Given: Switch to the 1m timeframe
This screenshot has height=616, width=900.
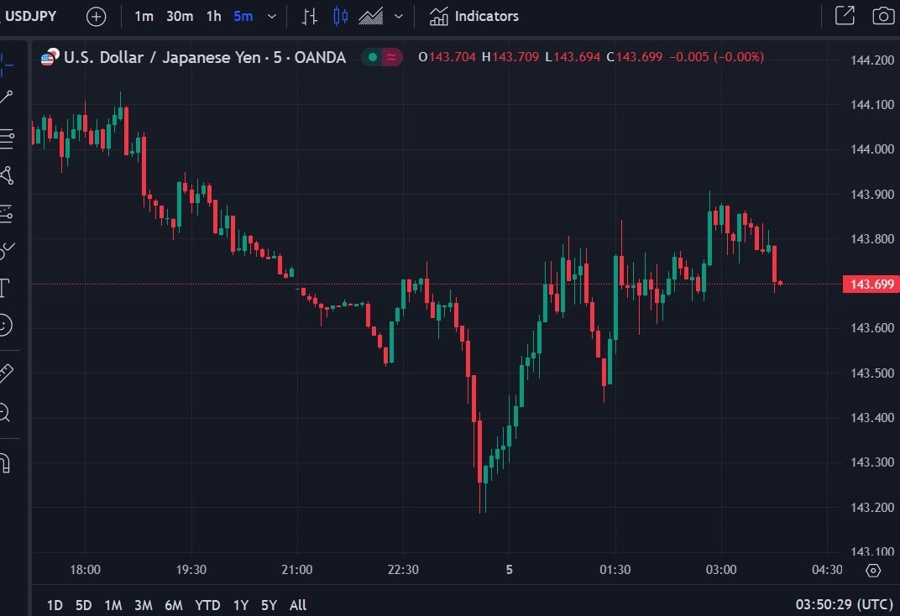Looking at the screenshot, I should click(x=143, y=17).
